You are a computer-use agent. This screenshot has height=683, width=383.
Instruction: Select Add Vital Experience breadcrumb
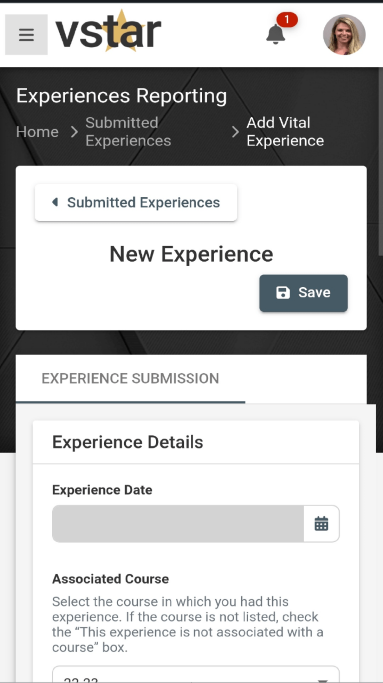[x=285, y=132]
